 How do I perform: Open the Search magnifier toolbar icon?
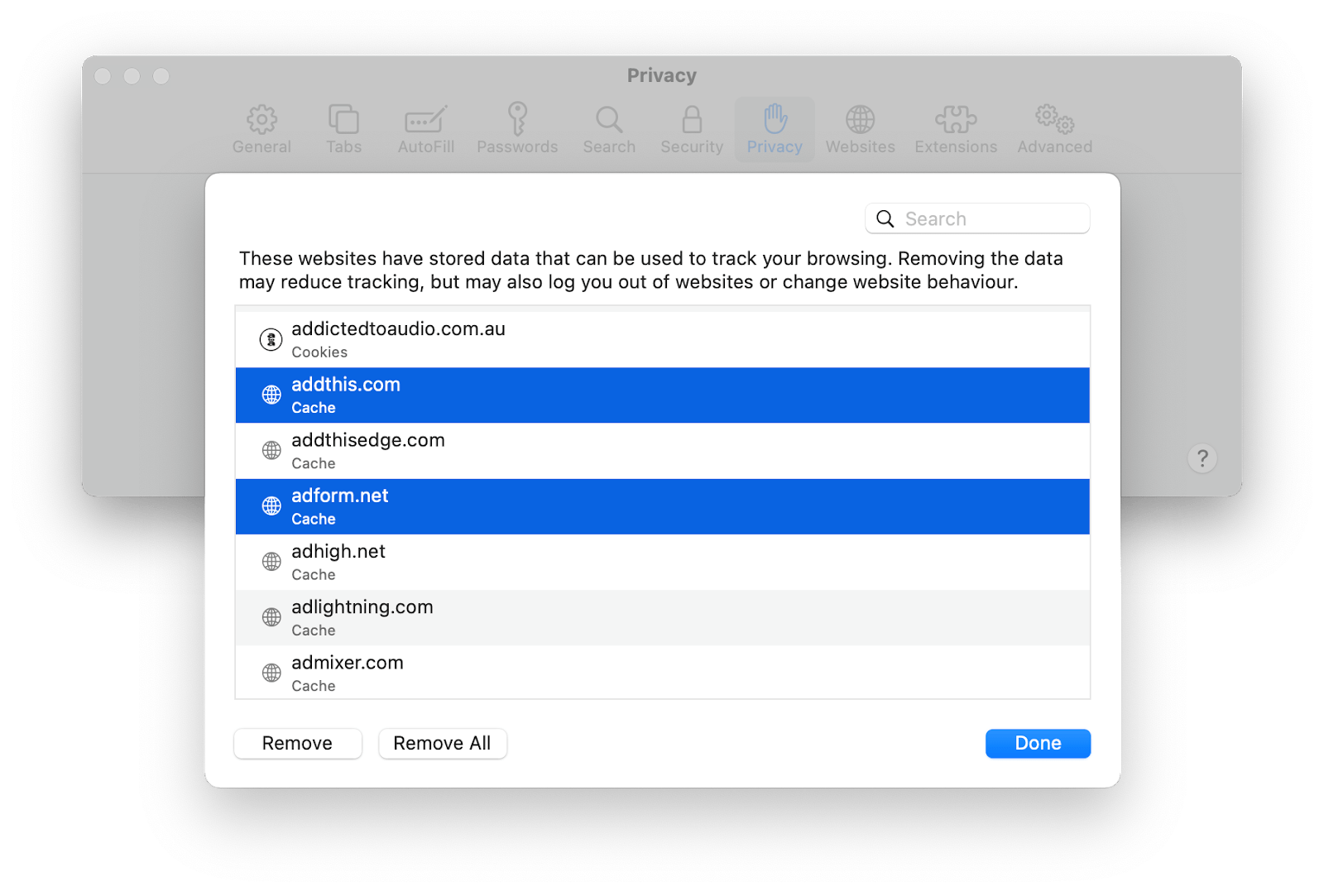point(609,120)
